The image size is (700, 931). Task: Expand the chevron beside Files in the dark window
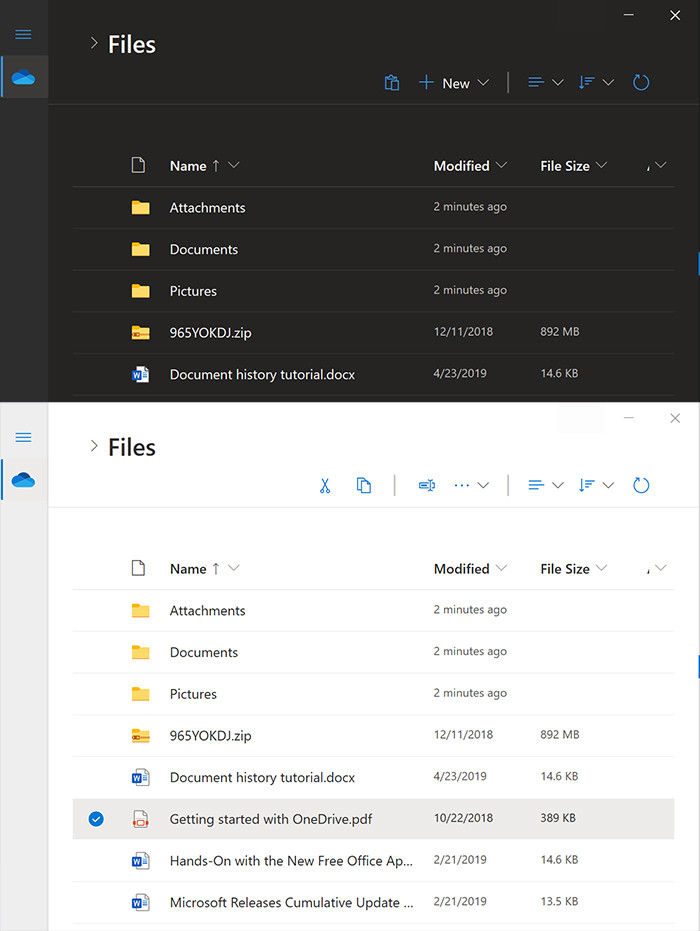point(93,43)
